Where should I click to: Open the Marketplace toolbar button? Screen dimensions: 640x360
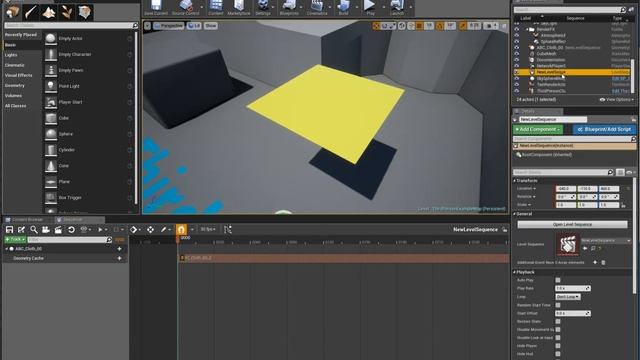(x=239, y=8)
